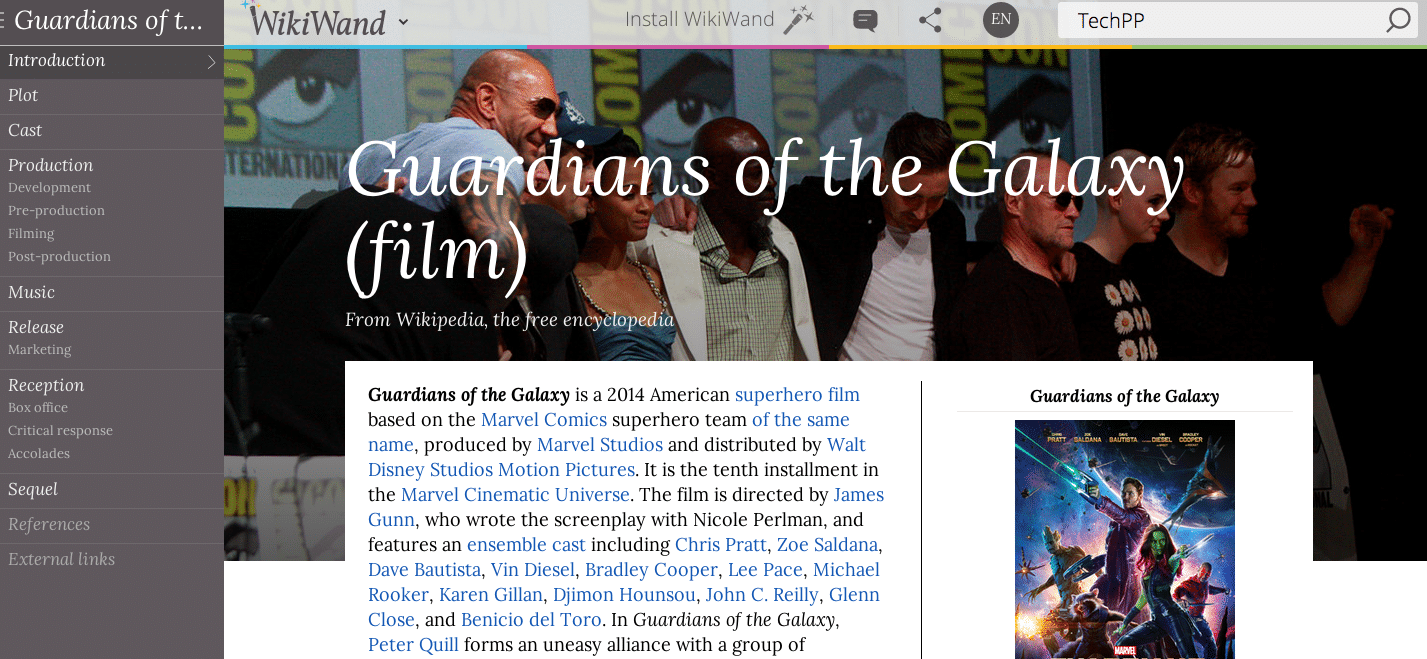Click the infobox title Guardians of the Galaxy
Image resolution: width=1427 pixels, height=659 pixels.
click(x=1124, y=396)
